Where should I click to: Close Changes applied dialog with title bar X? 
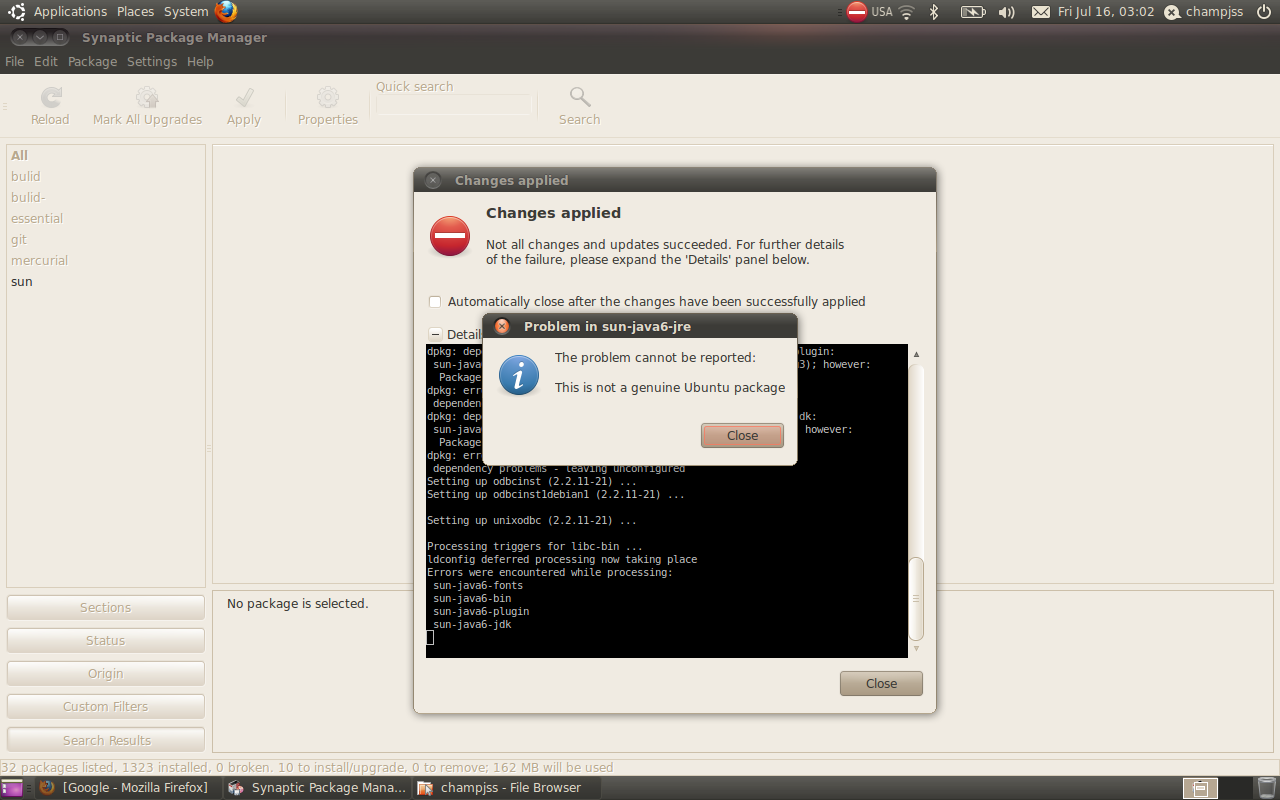pyautogui.click(x=432, y=180)
